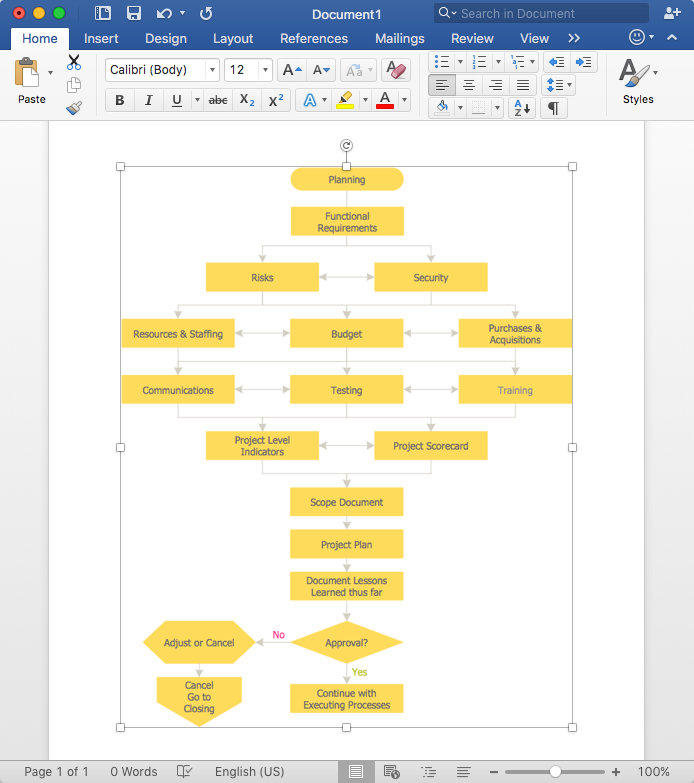Switch to the Insert tab
Viewport: 694px width, 783px height.
(101, 38)
